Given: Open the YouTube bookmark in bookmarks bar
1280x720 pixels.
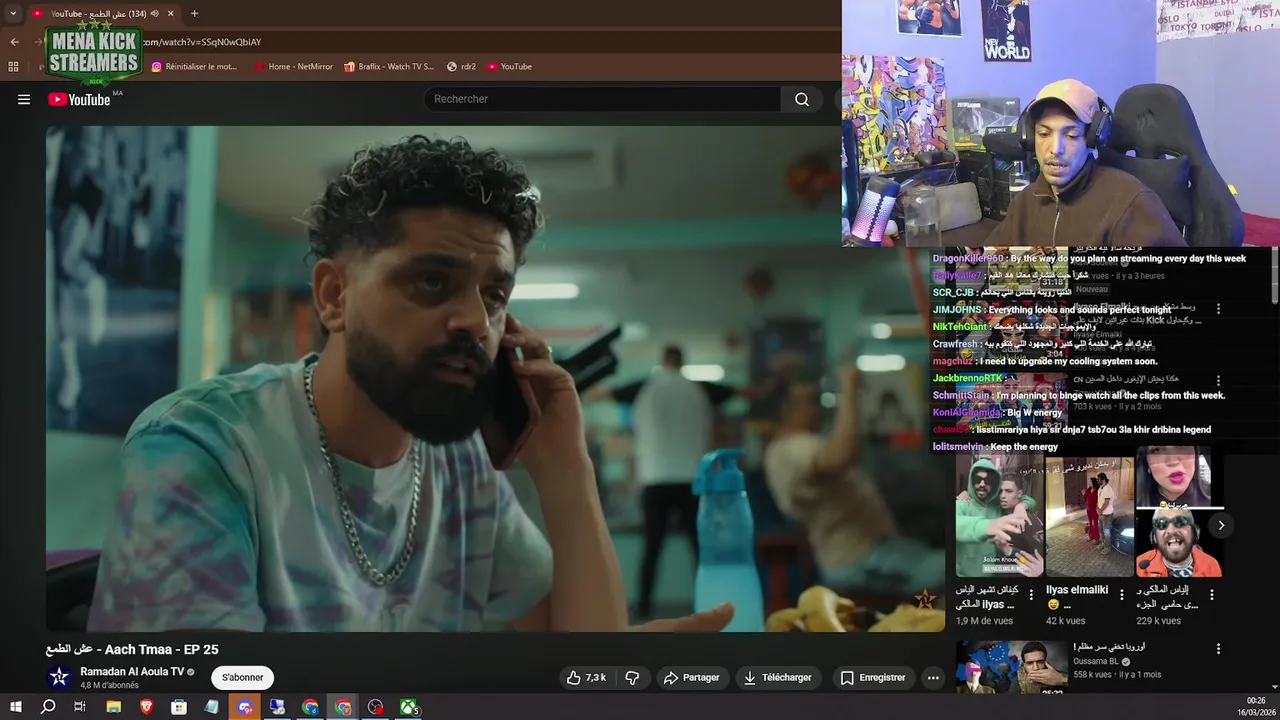Looking at the screenshot, I should [x=509, y=66].
